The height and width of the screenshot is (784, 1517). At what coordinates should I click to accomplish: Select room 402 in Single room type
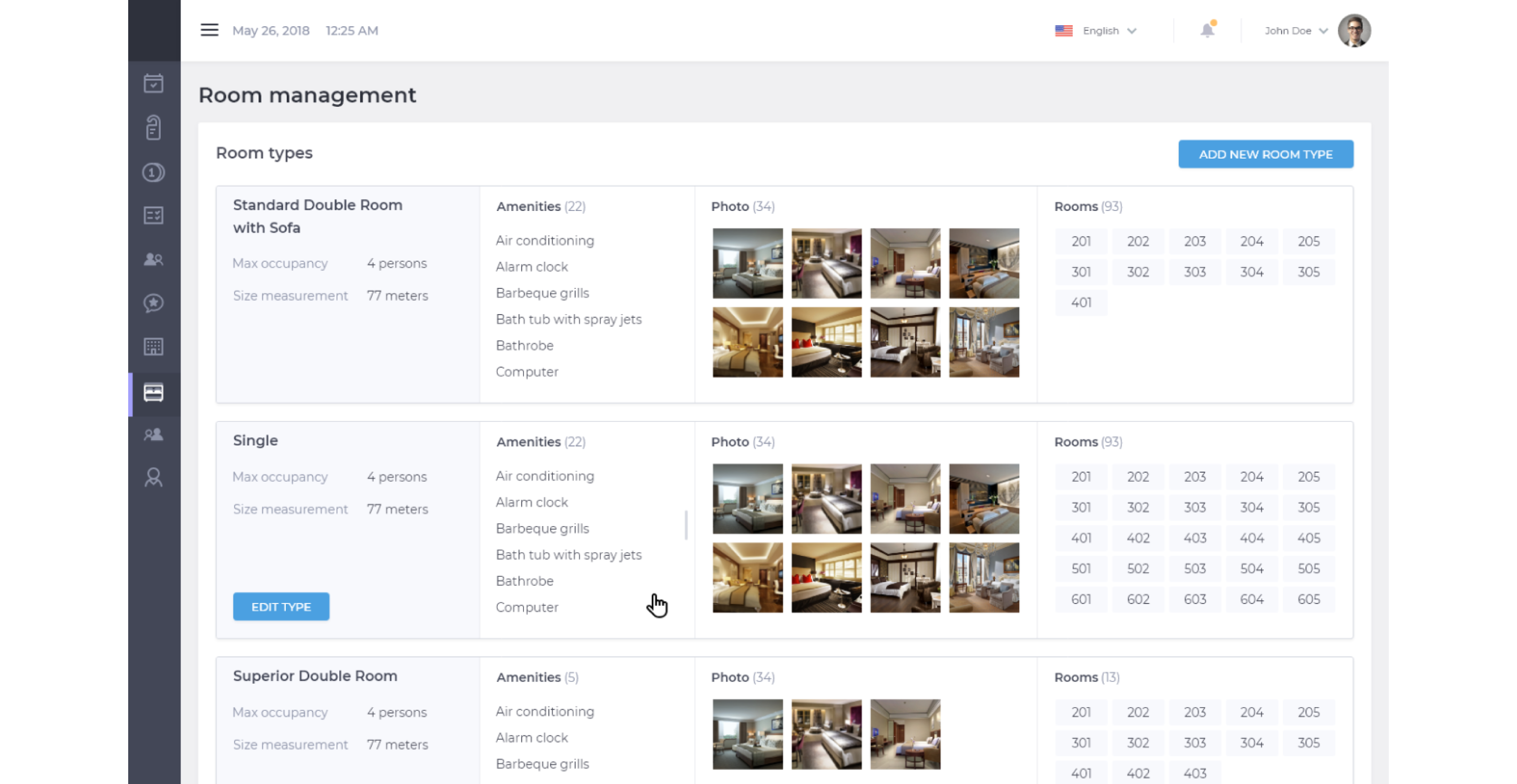[1138, 538]
